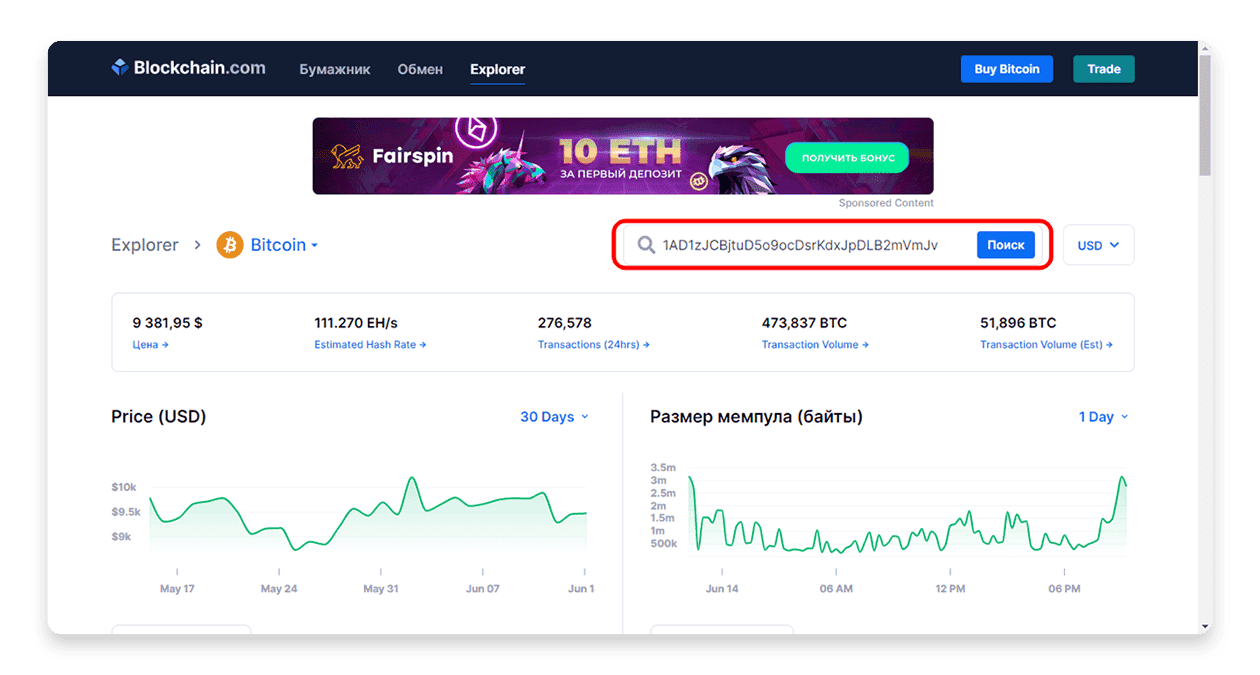Open the Estimated Hash Rate link
Screen dimensions: 1260x675
point(370,344)
